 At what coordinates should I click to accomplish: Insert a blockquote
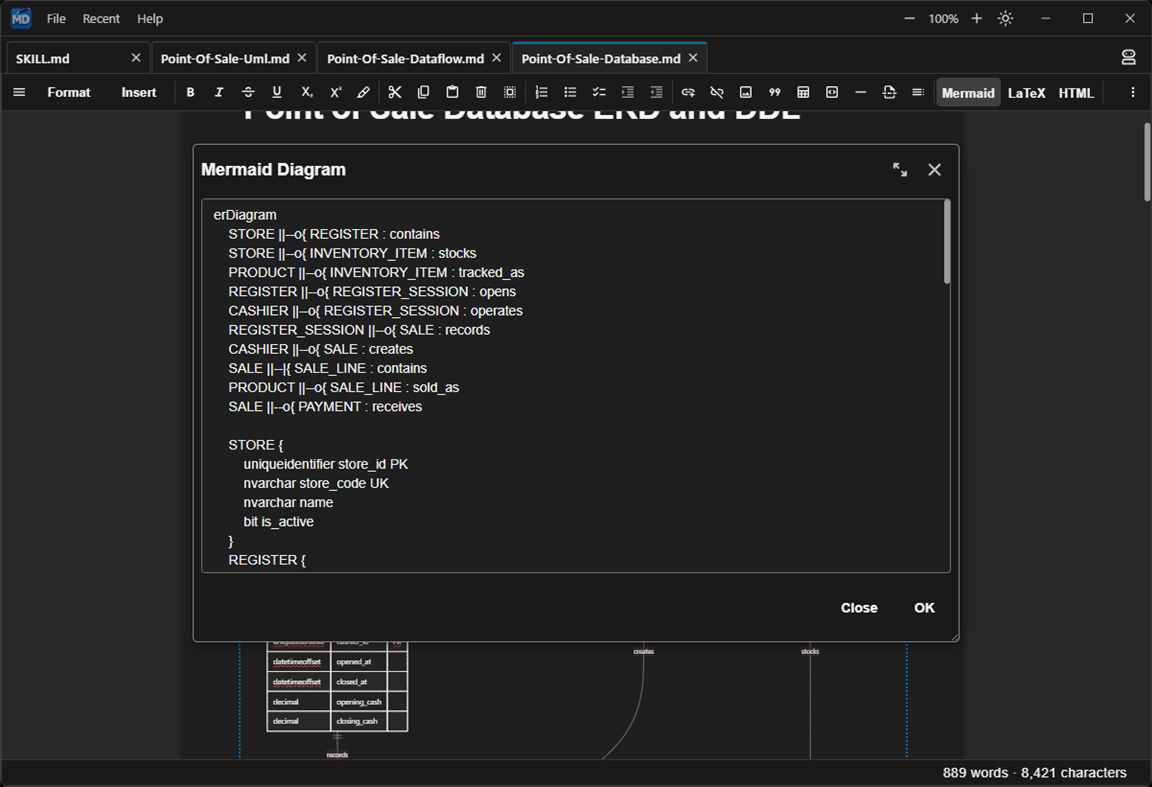[774, 93]
